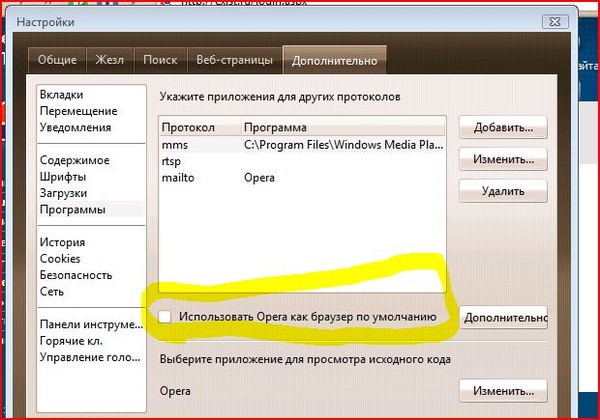Click the Удалить button
The width and height of the screenshot is (600, 420).
[x=503, y=191]
